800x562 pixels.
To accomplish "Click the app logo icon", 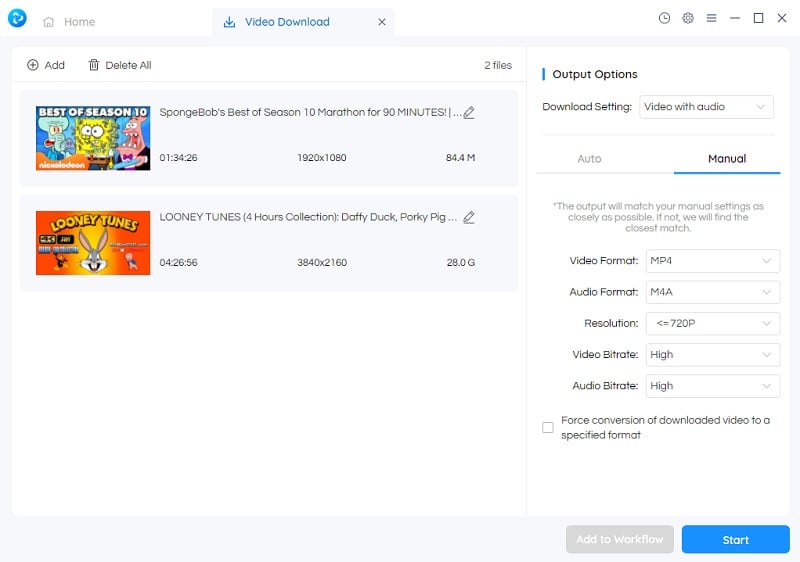I will tap(17, 18).
